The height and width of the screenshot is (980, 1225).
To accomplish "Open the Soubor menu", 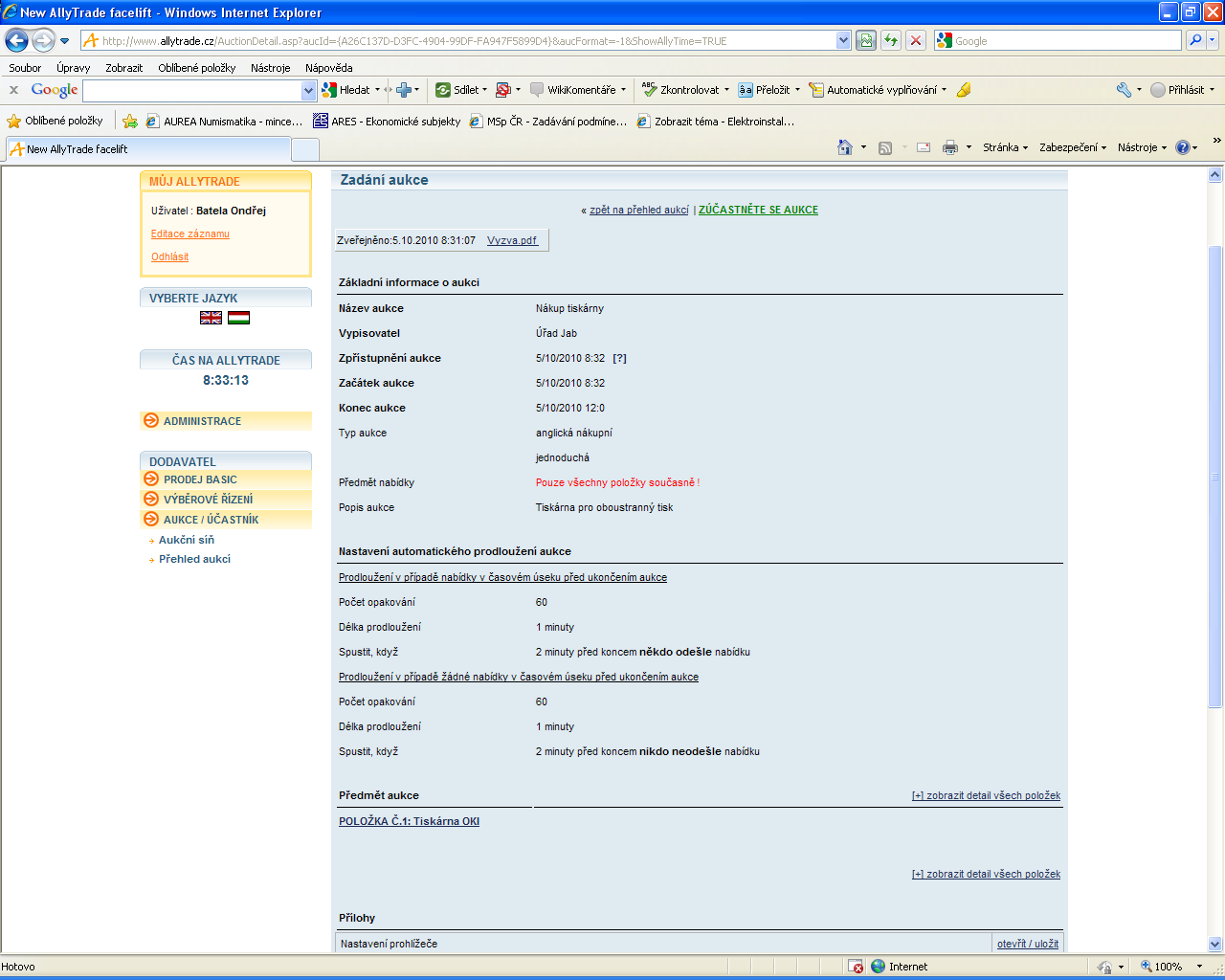I will pos(25,68).
